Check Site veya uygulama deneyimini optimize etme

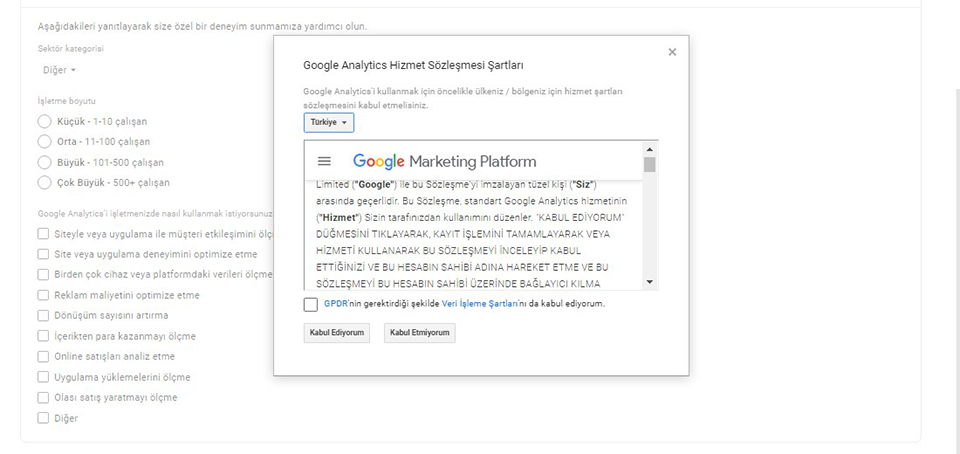[43, 254]
